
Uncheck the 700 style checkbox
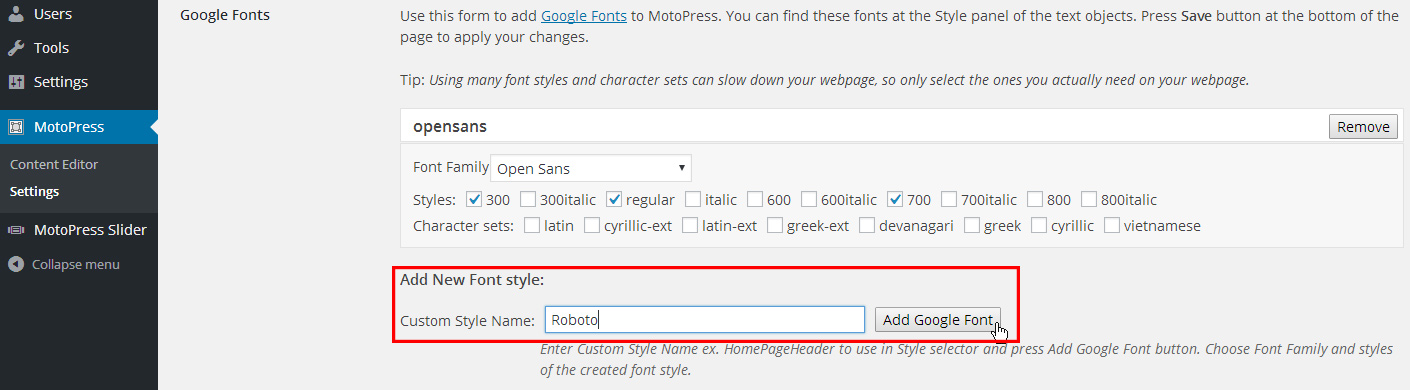pyautogui.click(x=896, y=199)
